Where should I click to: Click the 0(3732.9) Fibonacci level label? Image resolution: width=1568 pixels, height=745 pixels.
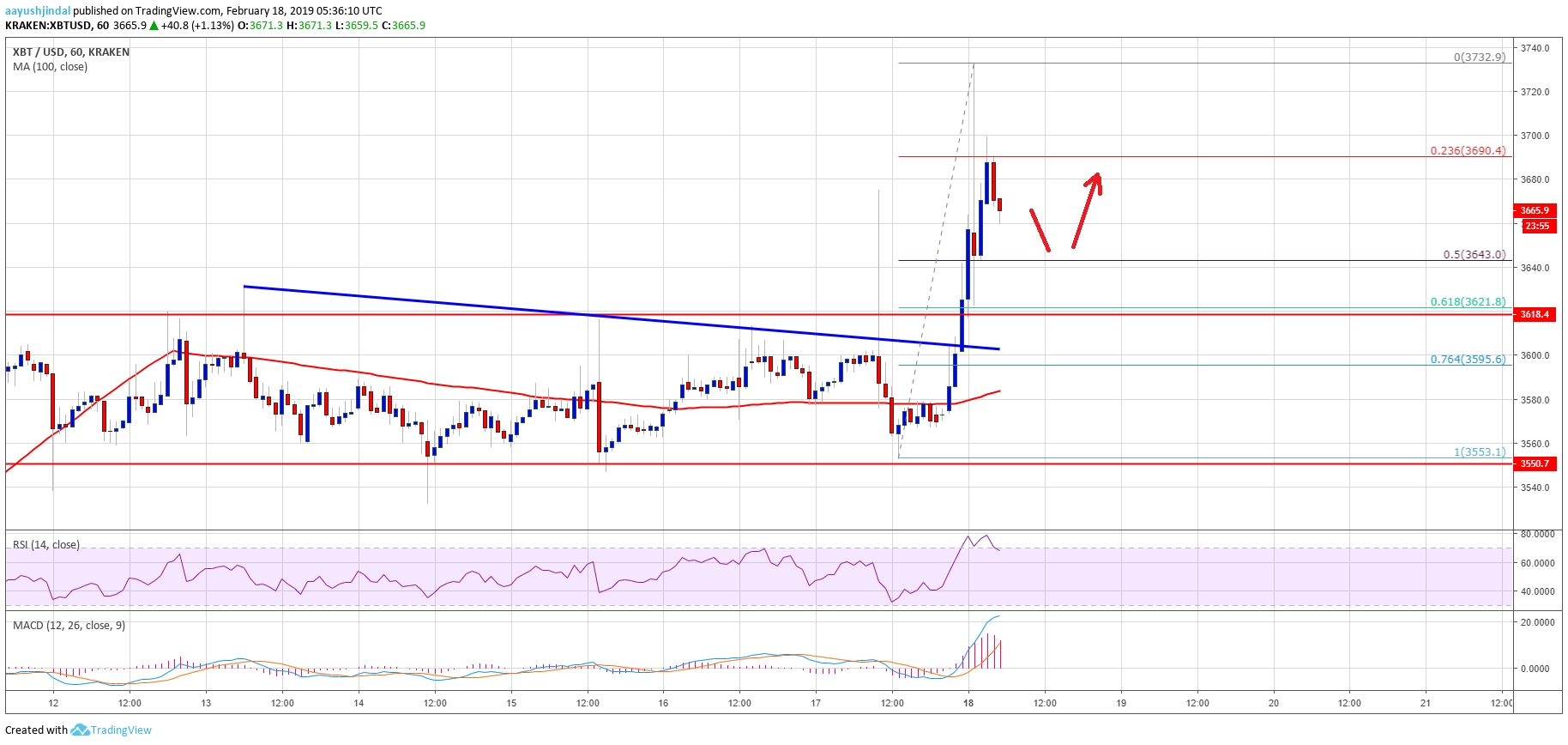tap(1480, 58)
